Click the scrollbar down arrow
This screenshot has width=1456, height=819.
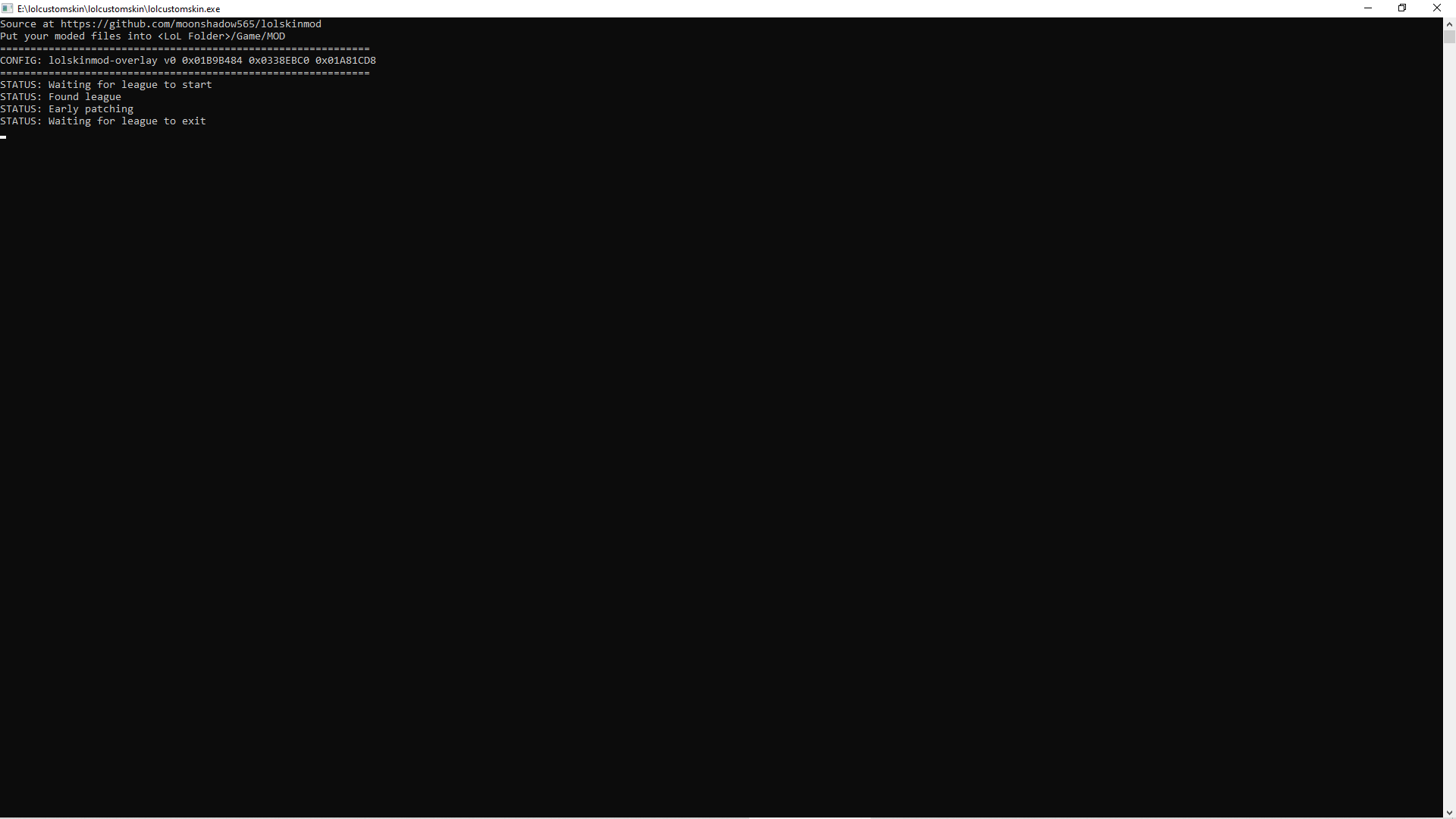click(x=1449, y=812)
